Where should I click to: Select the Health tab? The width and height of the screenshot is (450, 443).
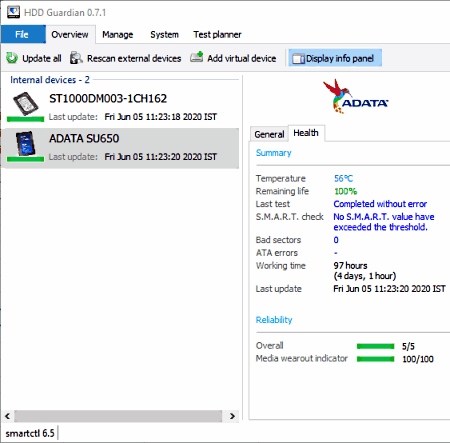[x=306, y=133]
